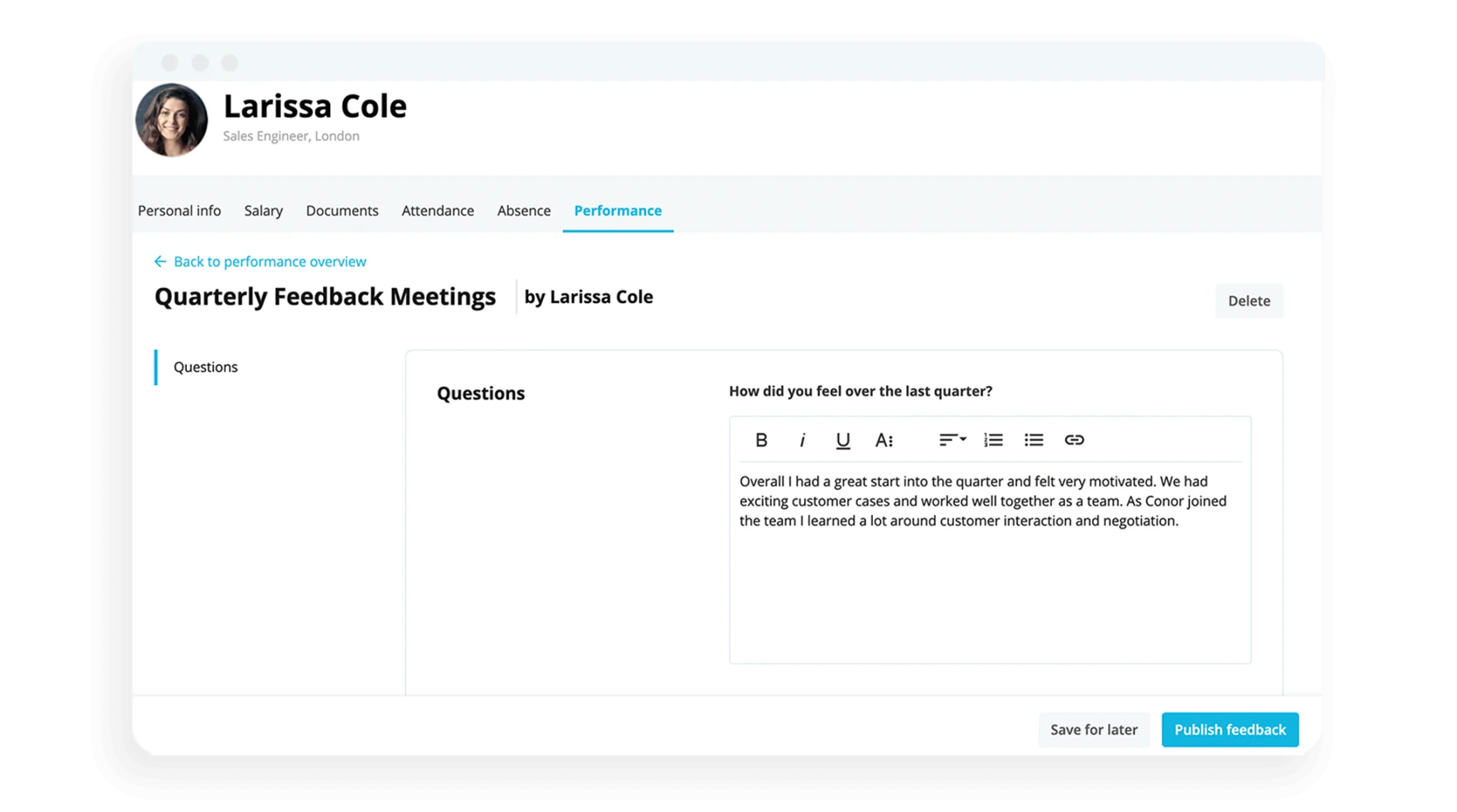Click the Publish feedback button

click(x=1230, y=729)
